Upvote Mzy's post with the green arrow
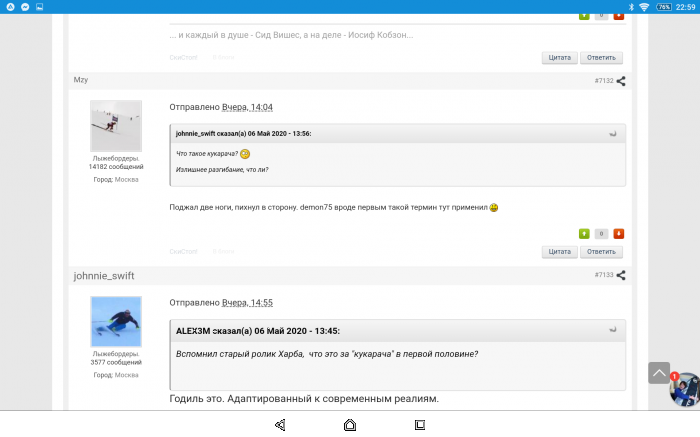 pos(584,233)
